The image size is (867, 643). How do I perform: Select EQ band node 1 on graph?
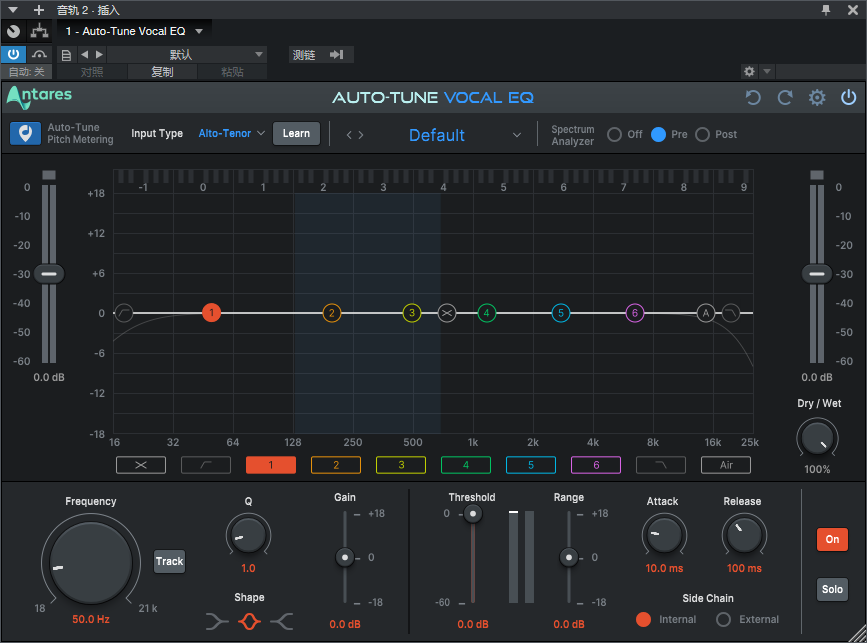(x=211, y=313)
